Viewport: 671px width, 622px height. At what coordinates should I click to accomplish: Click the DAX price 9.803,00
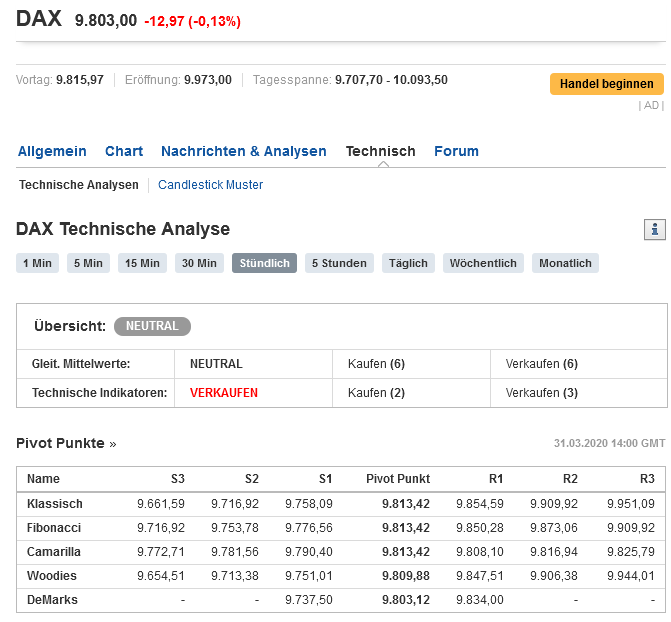click(x=106, y=21)
